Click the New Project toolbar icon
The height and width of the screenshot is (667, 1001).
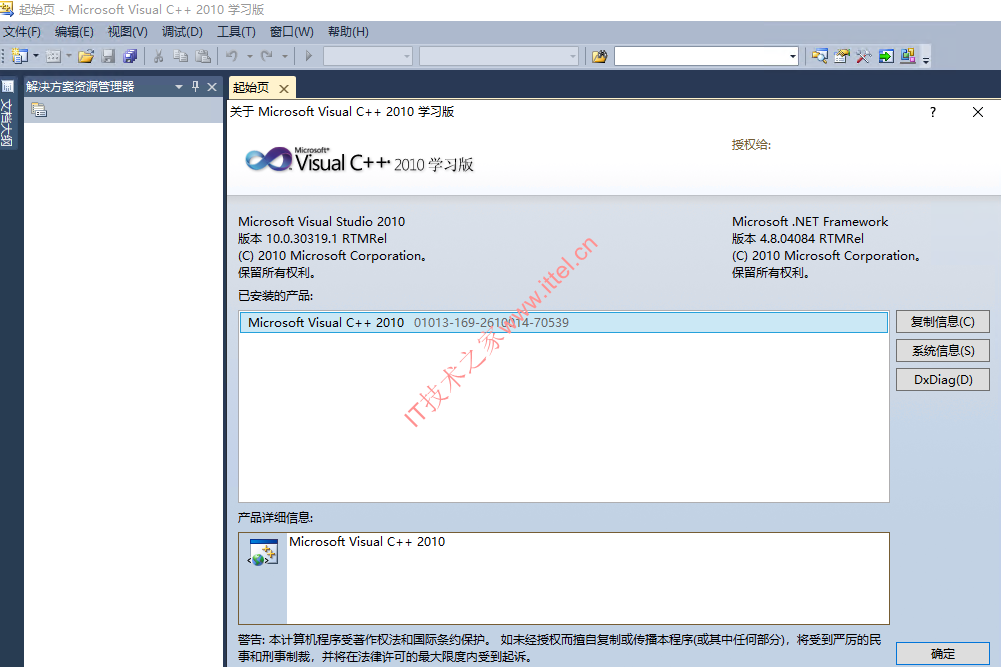[20, 56]
